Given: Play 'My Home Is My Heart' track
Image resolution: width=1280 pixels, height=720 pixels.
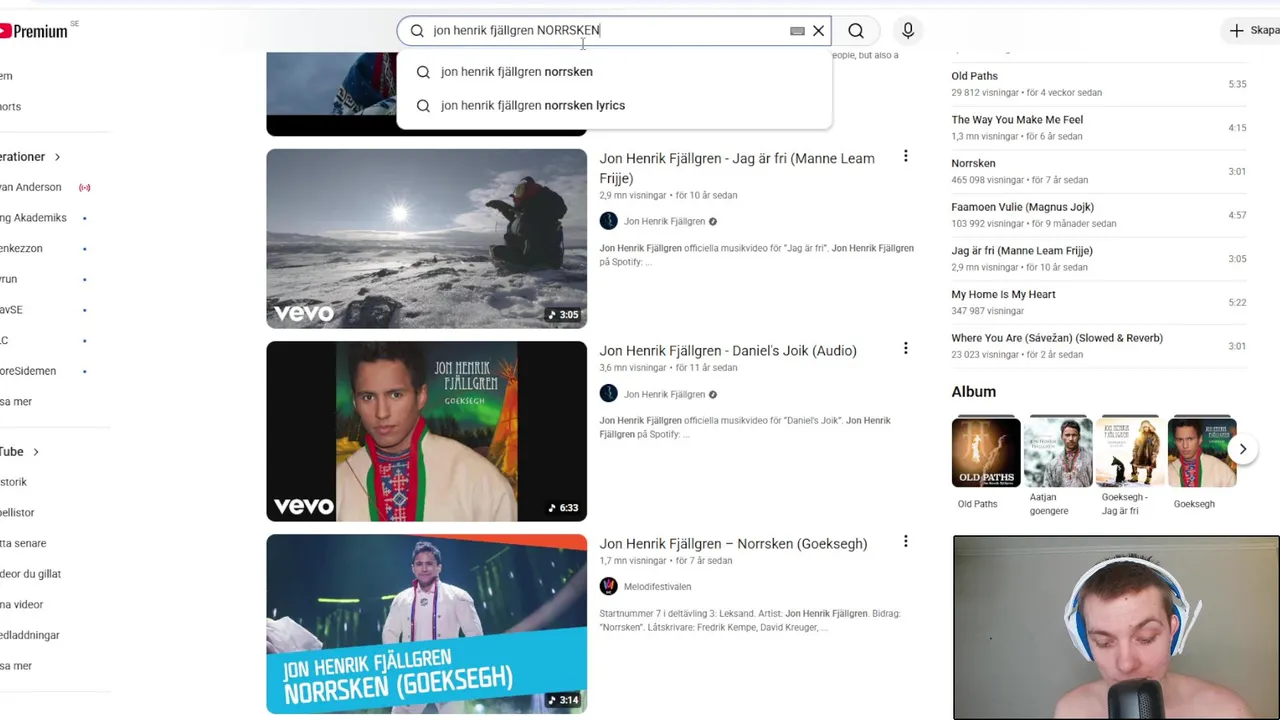Looking at the screenshot, I should coord(1098,302).
